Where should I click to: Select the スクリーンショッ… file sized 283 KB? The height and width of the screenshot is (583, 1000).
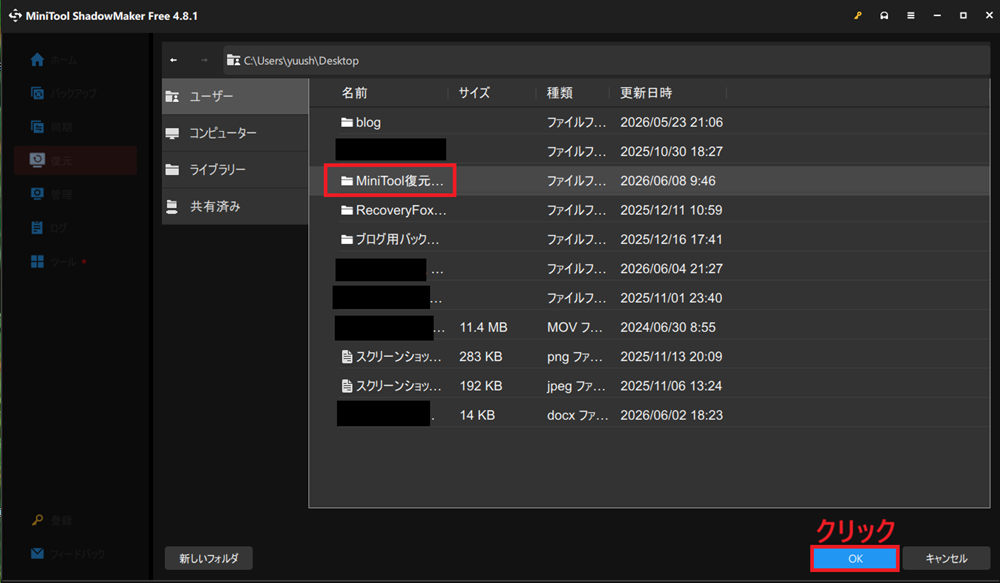pos(399,357)
